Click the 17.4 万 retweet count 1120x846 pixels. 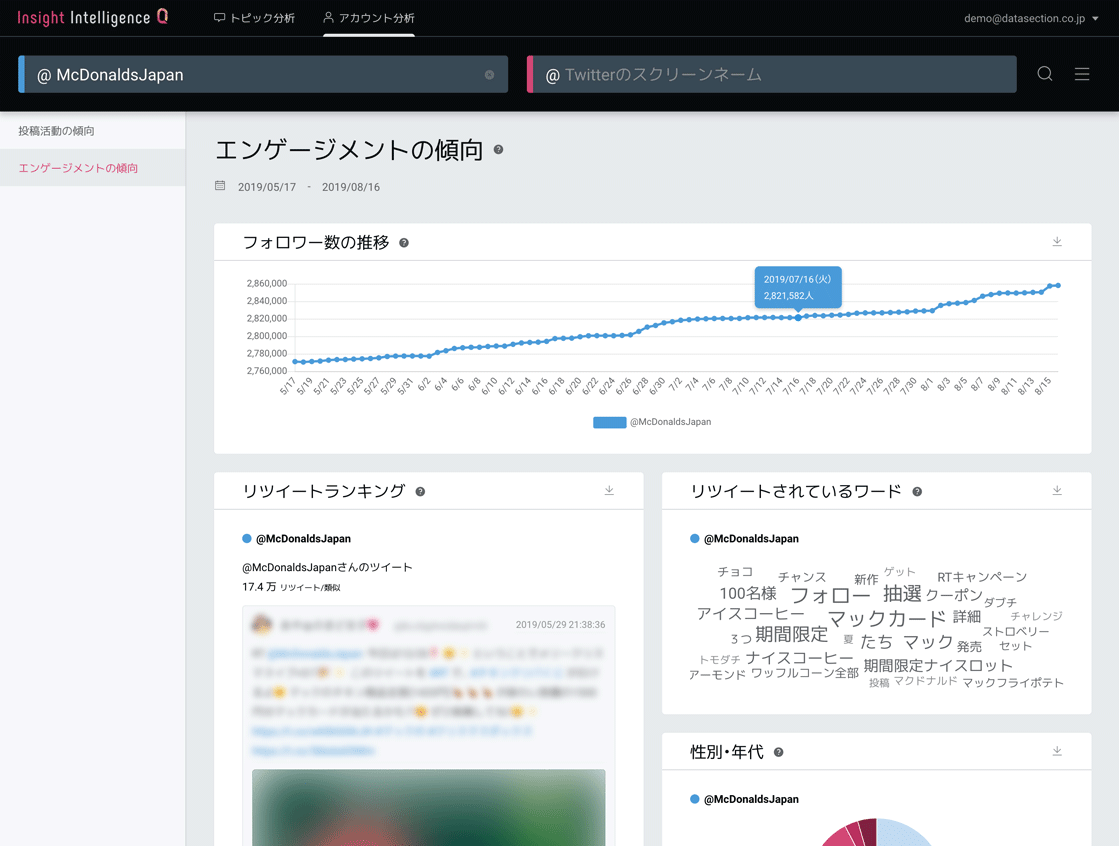coord(259,587)
